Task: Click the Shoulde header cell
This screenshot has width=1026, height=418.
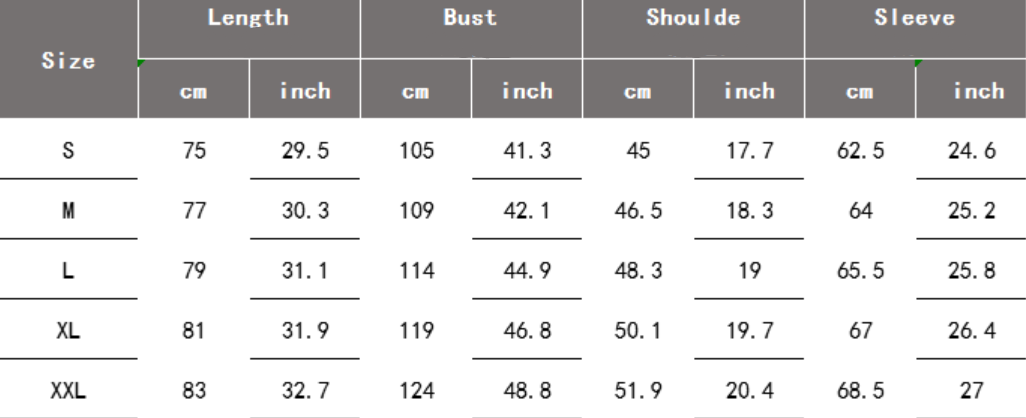Action: pos(692,19)
